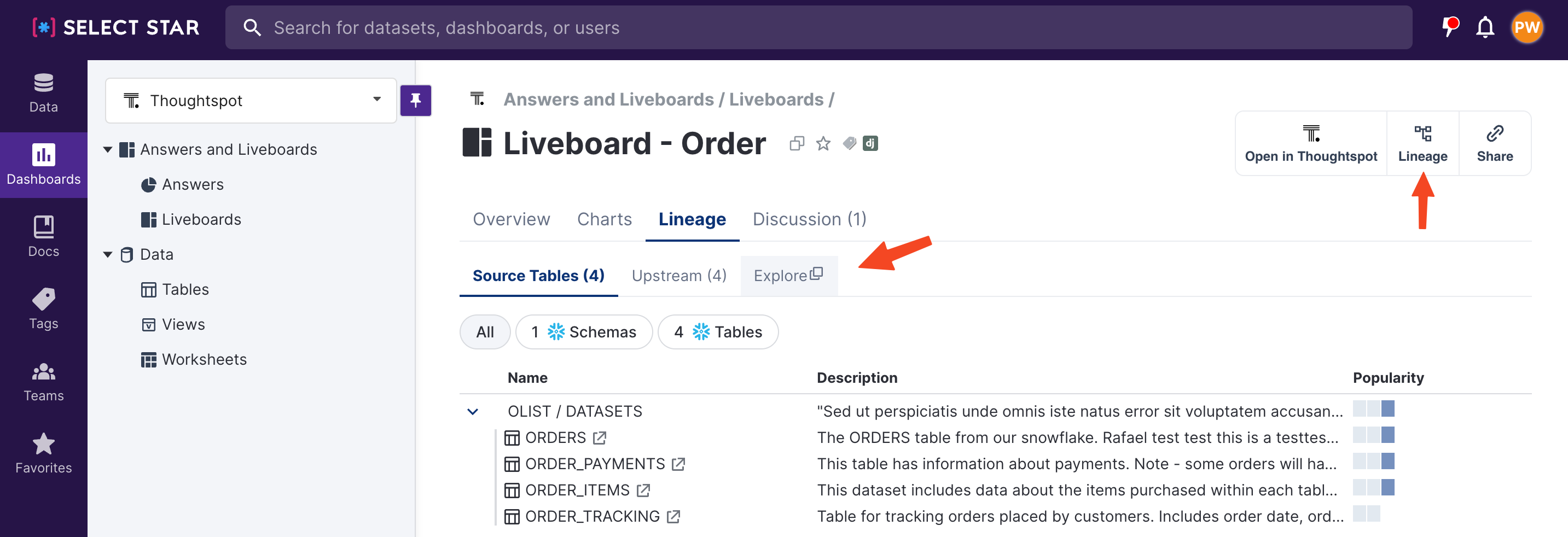Click the PW user avatar
This screenshot has width=1568, height=537.
click(1526, 28)
